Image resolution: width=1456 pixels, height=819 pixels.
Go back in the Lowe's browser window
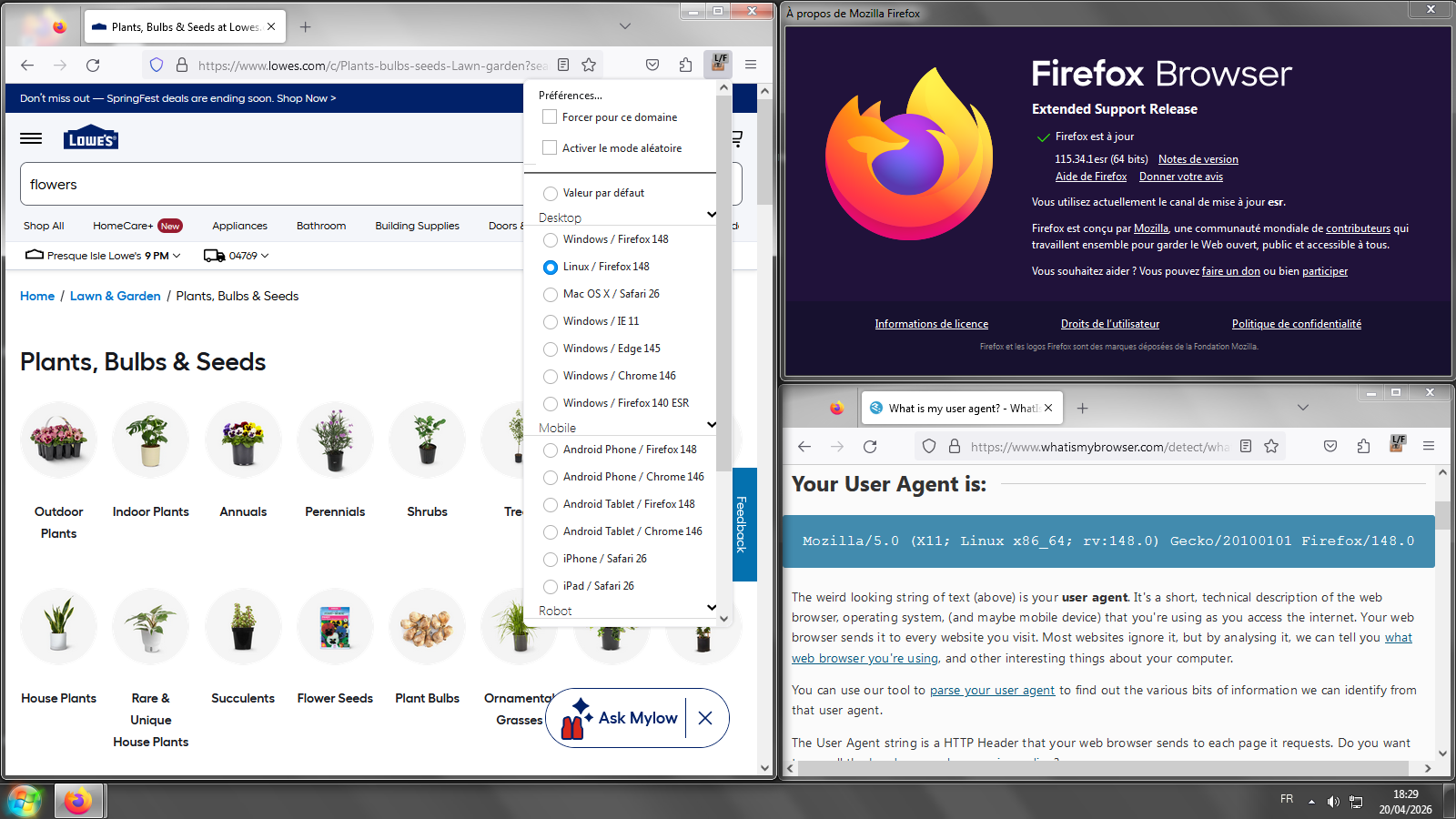pyautogui.click(x=27, y=66)
